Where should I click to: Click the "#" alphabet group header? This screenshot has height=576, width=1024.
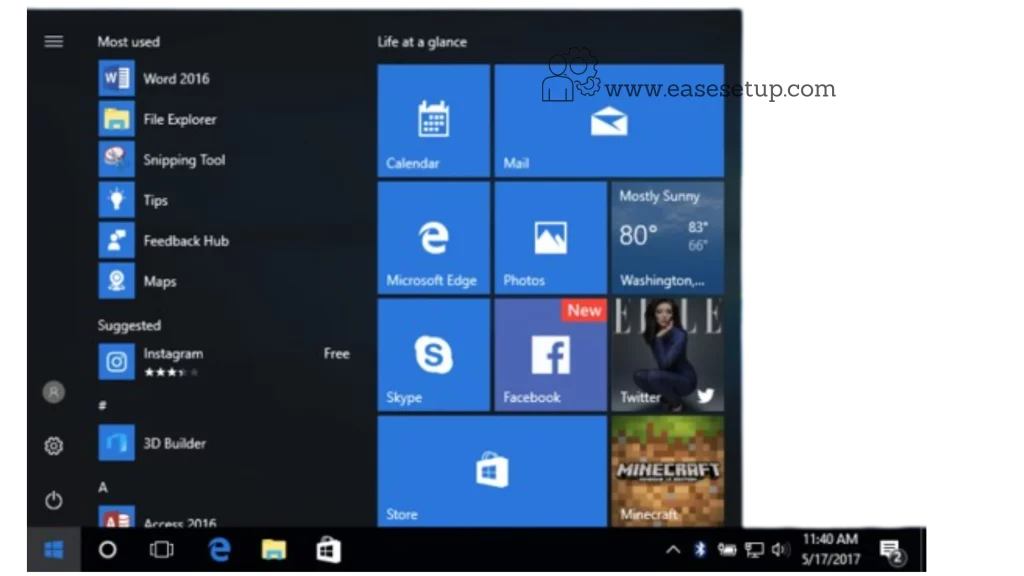(102, 406)
